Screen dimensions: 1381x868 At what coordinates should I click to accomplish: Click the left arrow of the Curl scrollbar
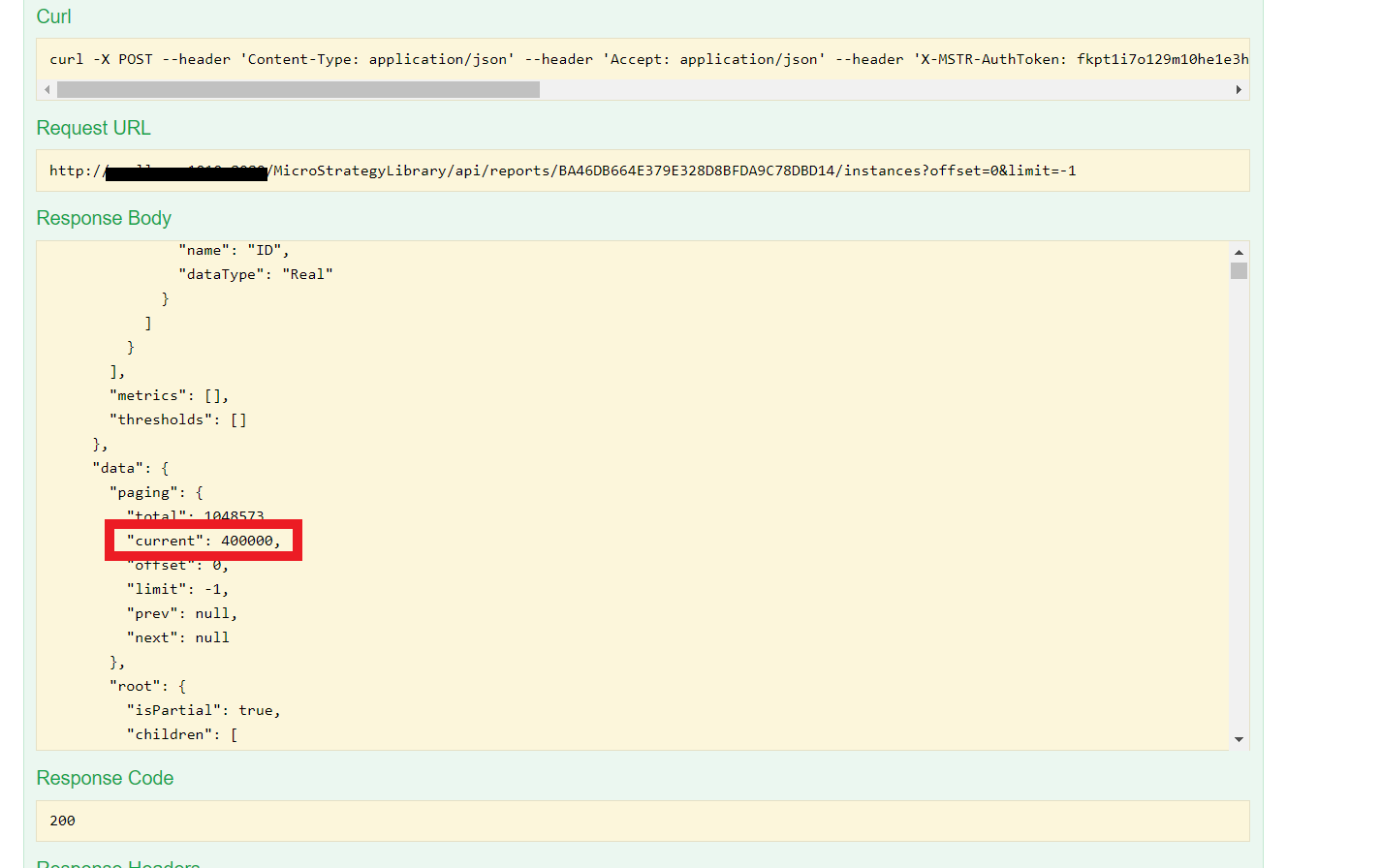47,88
